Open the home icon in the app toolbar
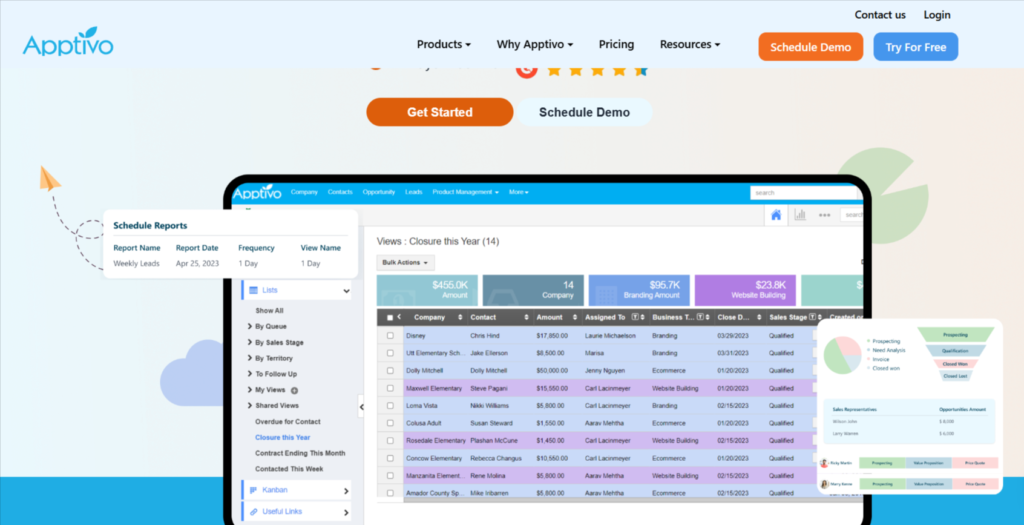1024x525 pixels. tap(776, 215)
